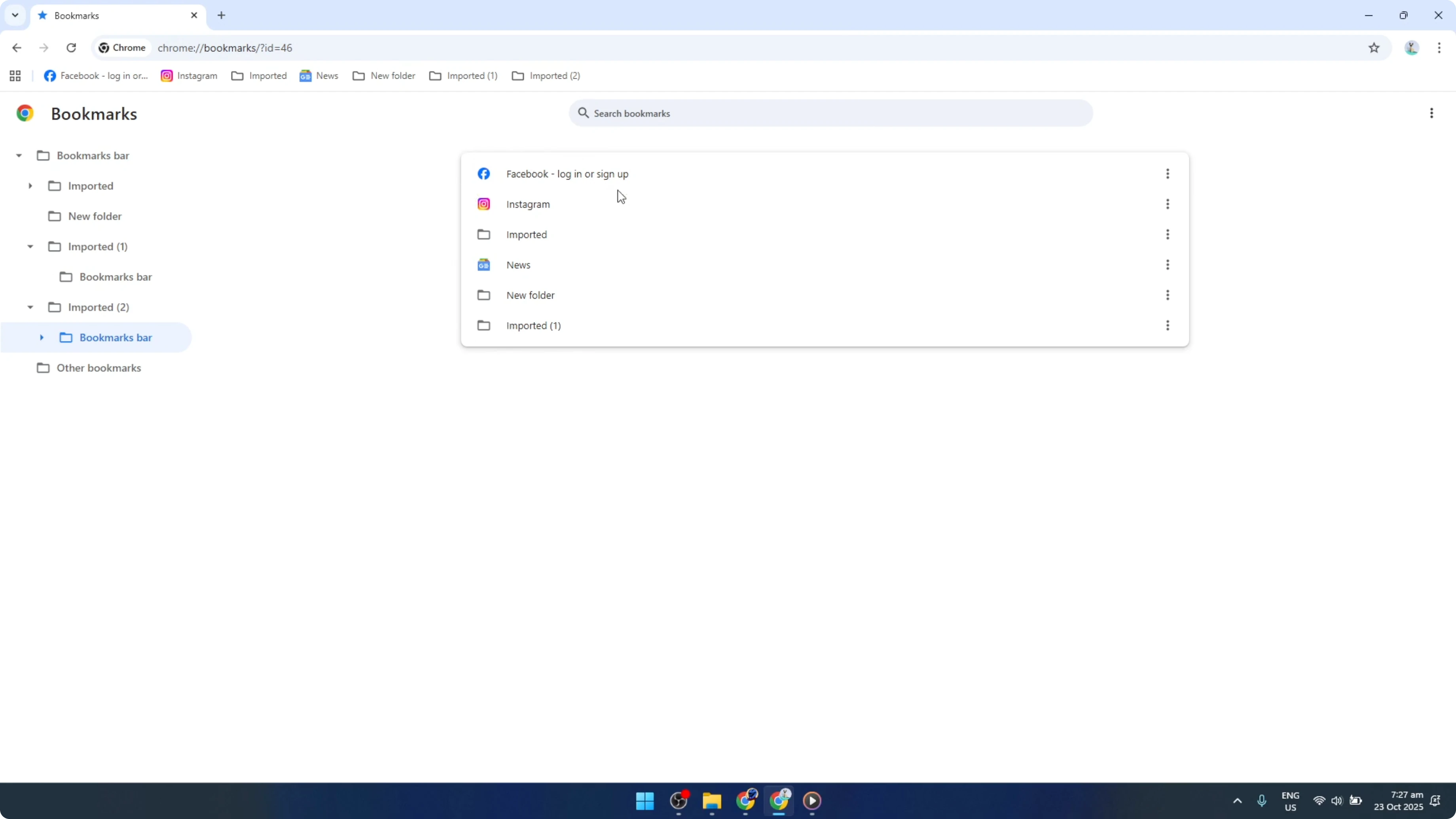Open New folder in bookmarks bar
Screen dimensions: 1456x819
(x=384, y=76)
